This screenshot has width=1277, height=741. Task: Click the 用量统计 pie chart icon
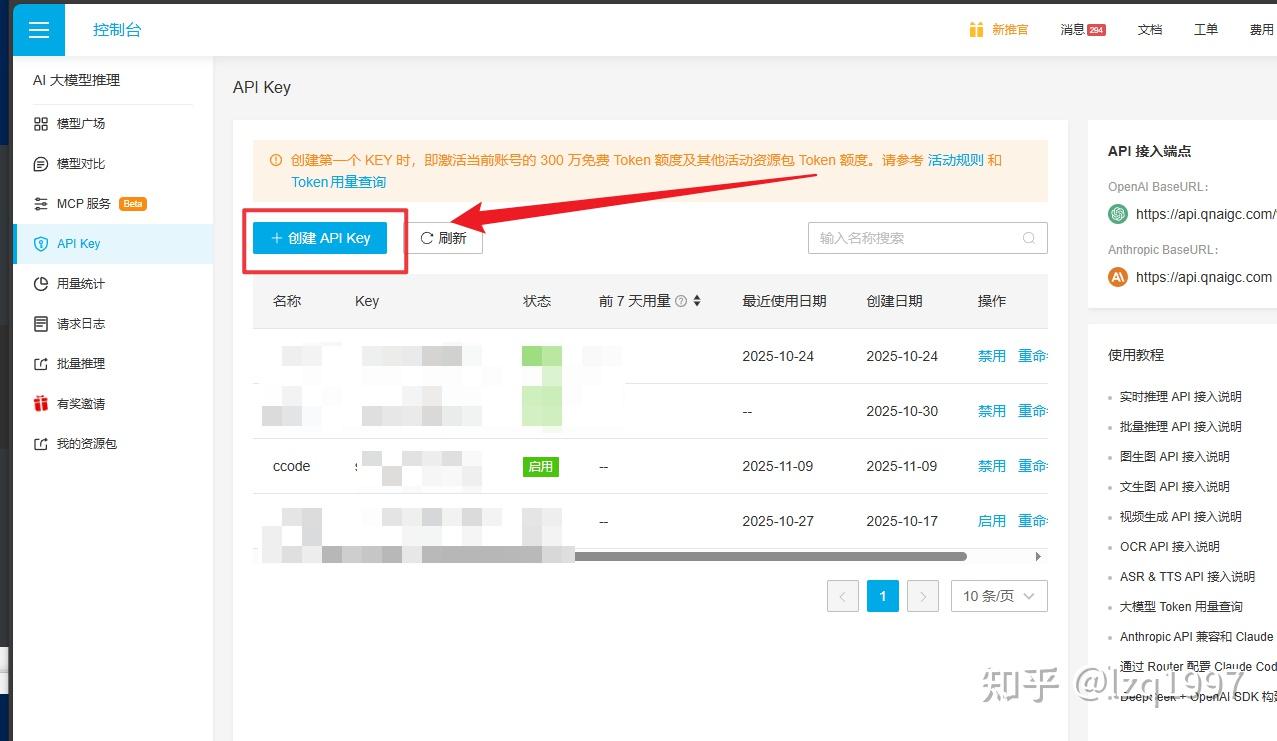41,284
